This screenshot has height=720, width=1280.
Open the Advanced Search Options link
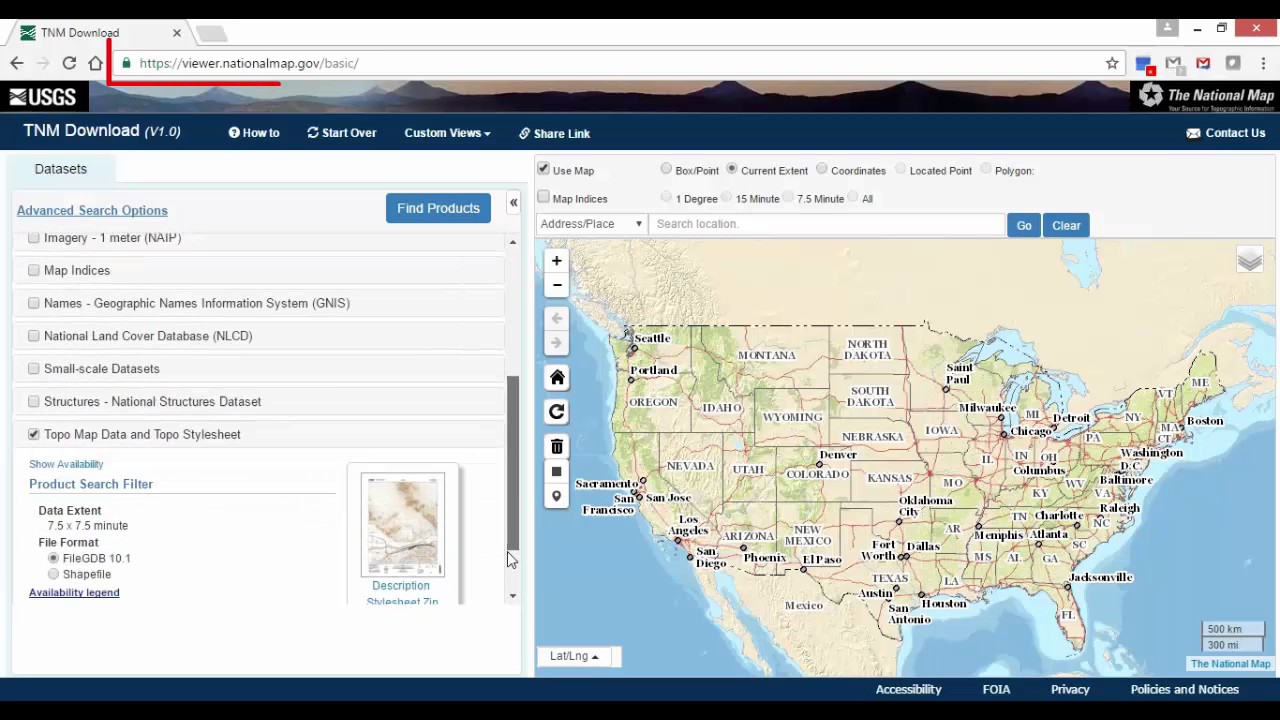(x=92, y=211)
